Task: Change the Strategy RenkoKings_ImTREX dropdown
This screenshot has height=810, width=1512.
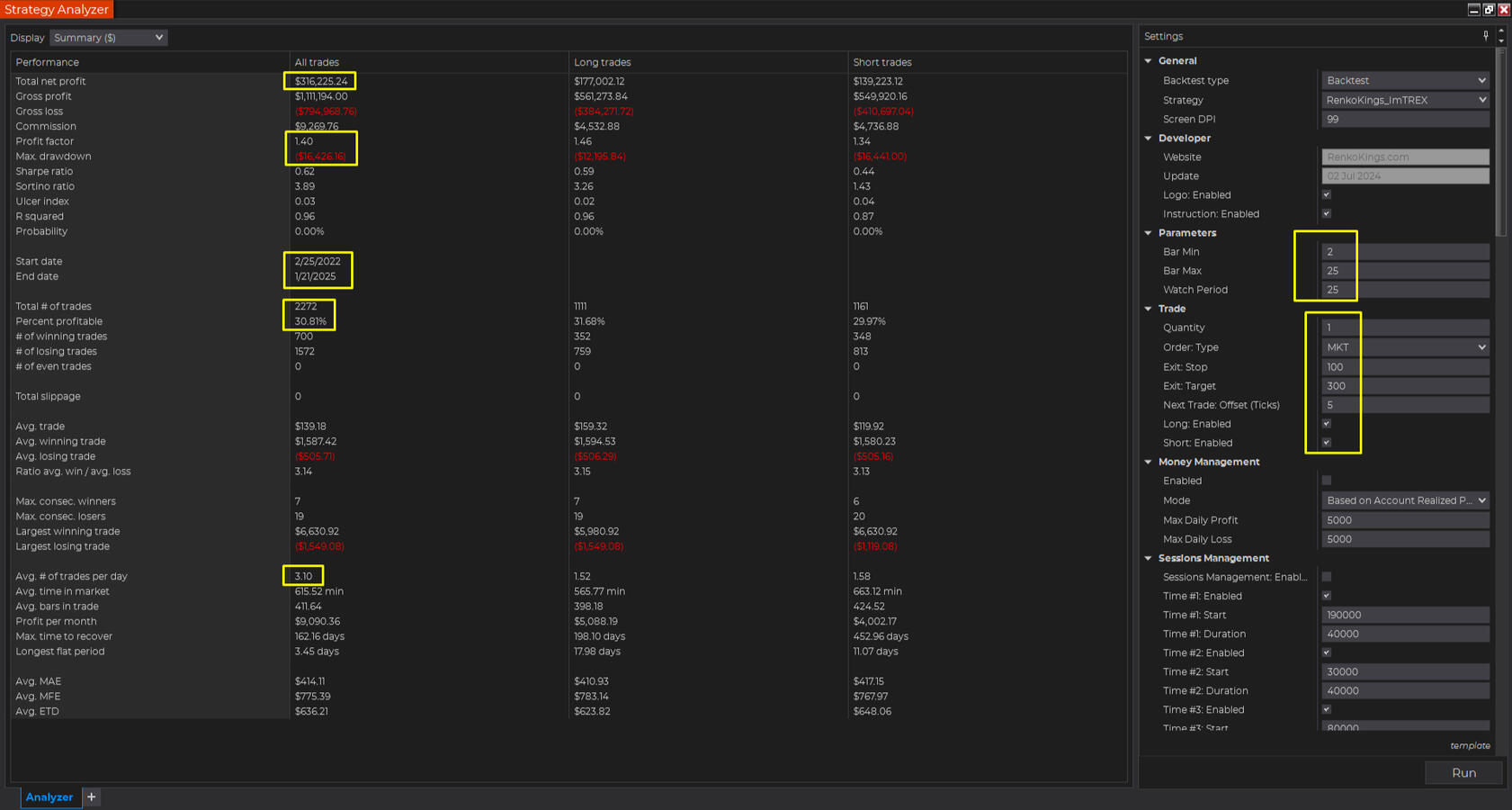Action: 1405,100
